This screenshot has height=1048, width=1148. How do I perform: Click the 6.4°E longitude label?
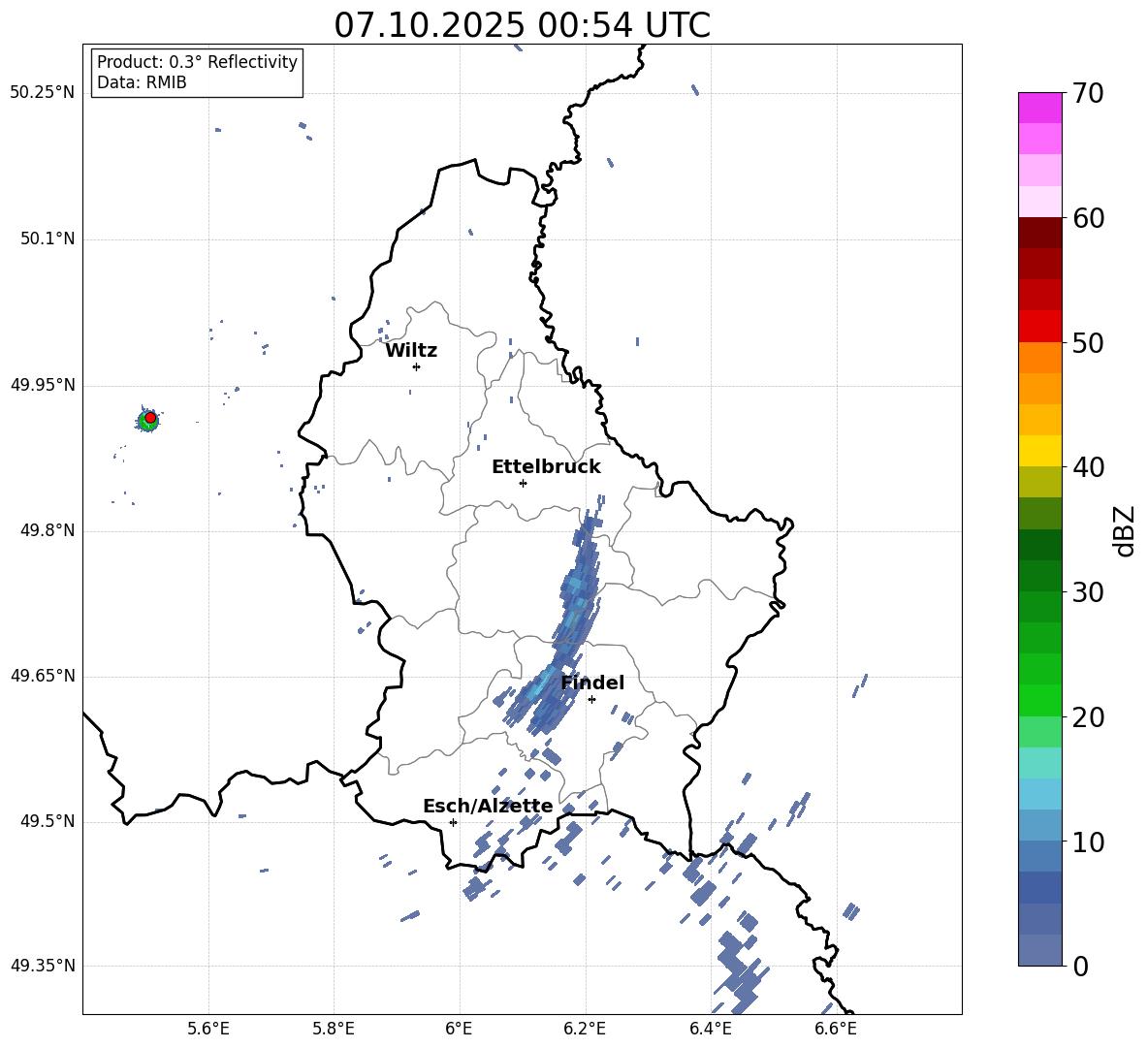coord(710,1029)
